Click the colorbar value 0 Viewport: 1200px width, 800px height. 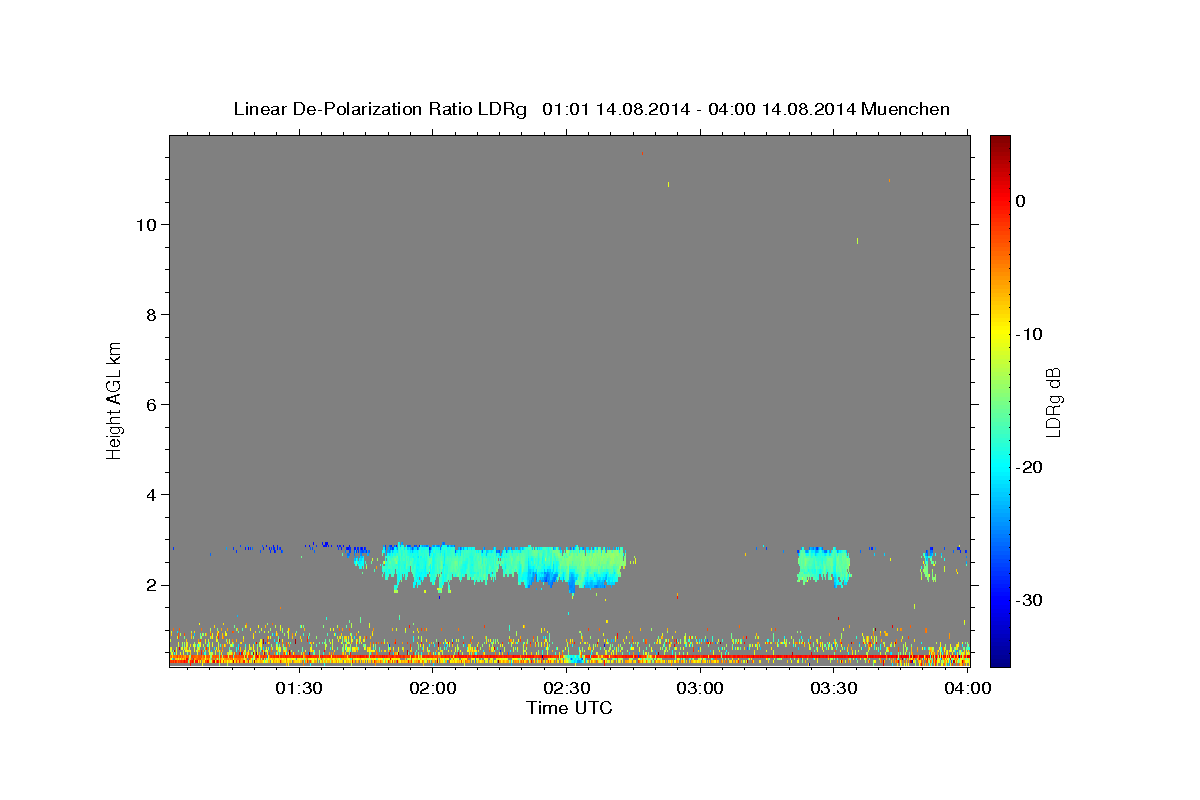(x=1020, y=201)
